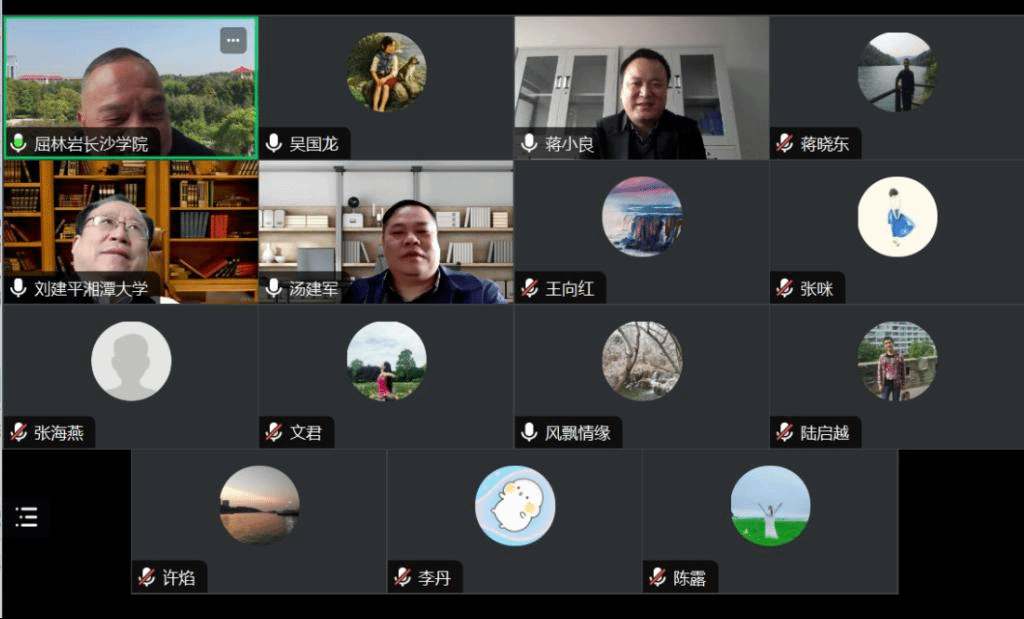Click muted microphone icon of 蒋晓东
Image resolution: width=1024 pixels, height=619 pixels.
786,144
